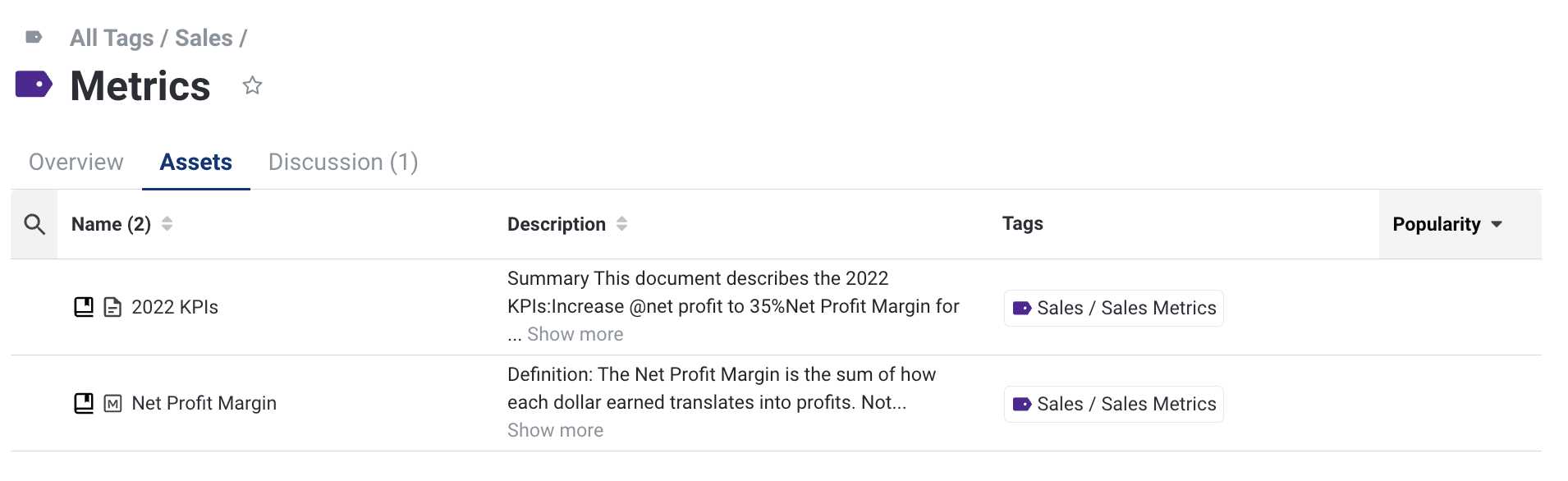
Task: Click the book icon beside 2022 KPIs
Action: 84,307
